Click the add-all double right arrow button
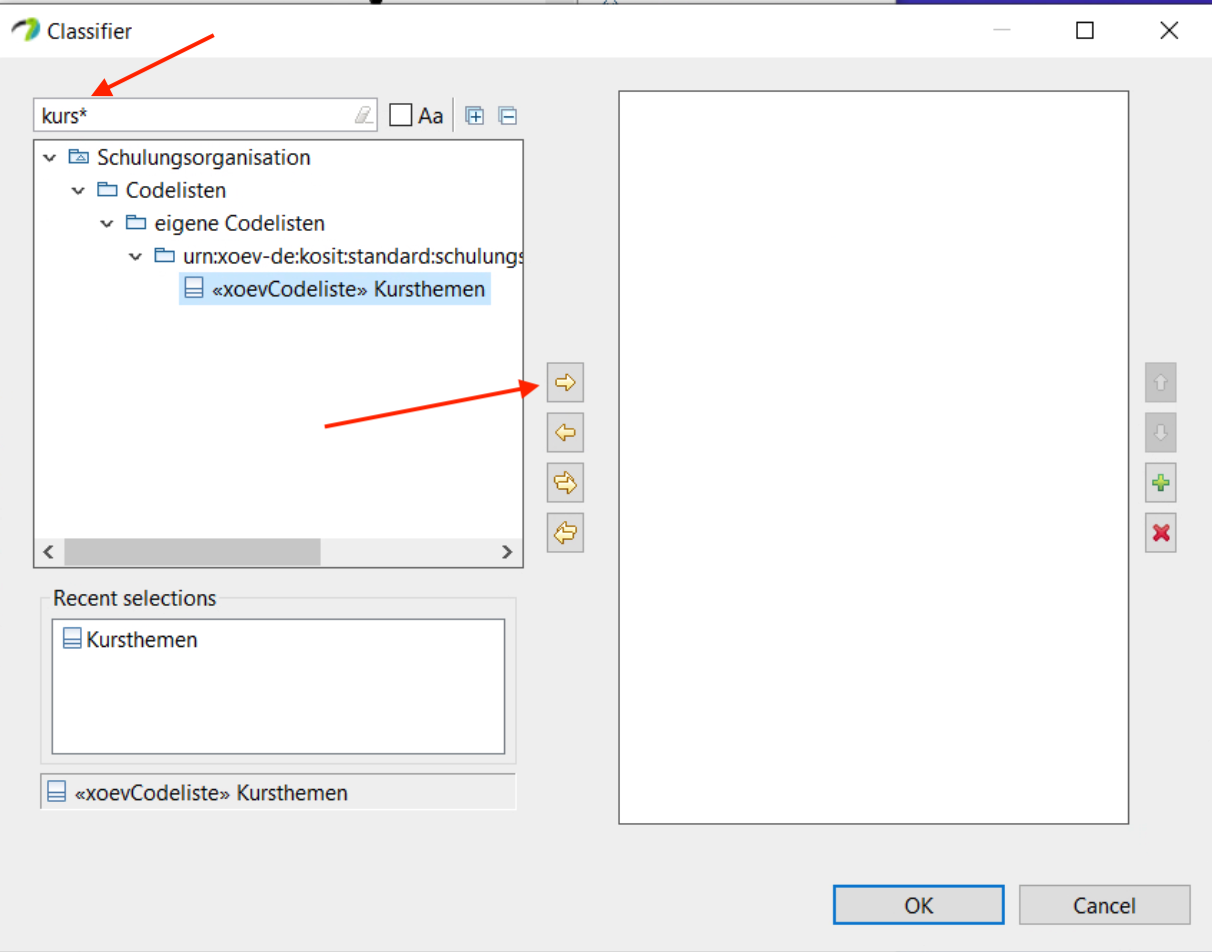The width and height of the screenshot is (1212, 952). [x=565, y=483]
